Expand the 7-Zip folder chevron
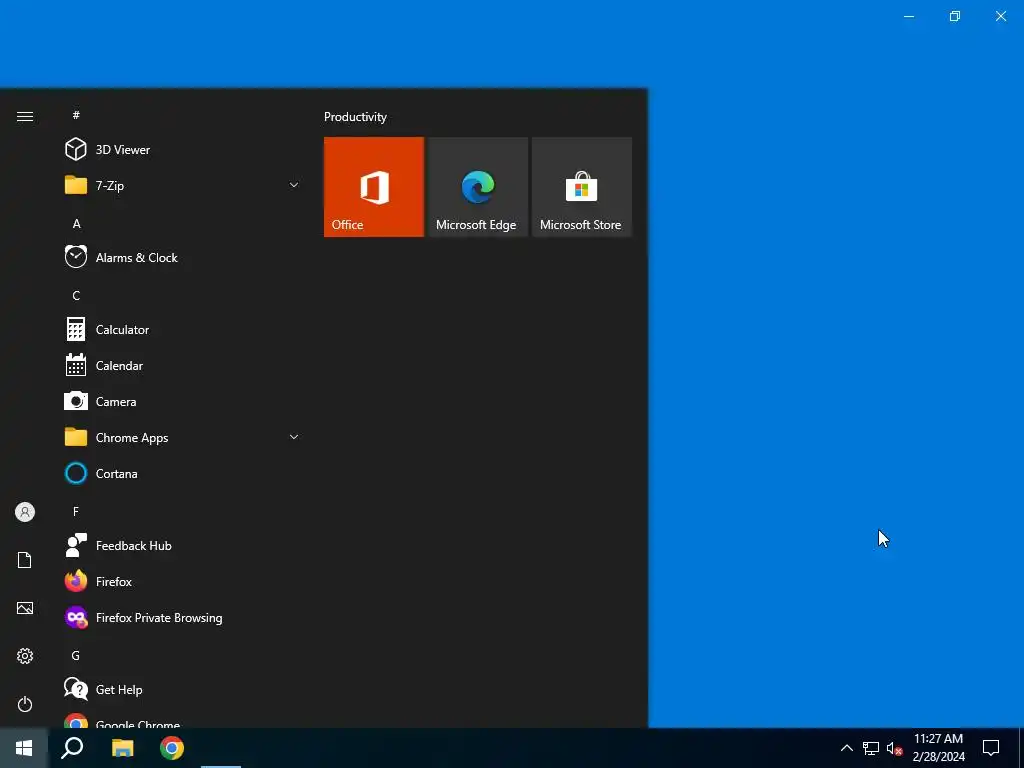 click(294, 185)
